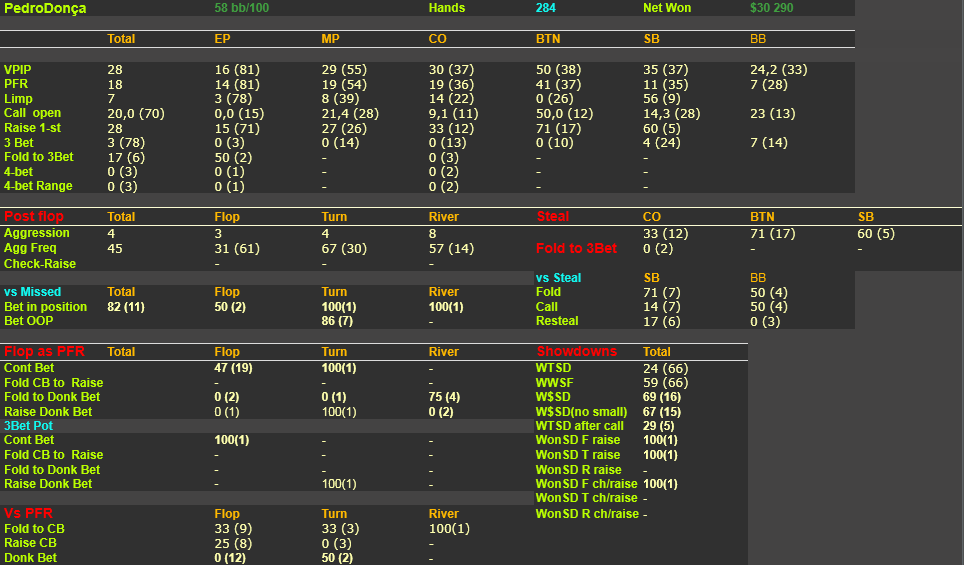Viewport: 964px width, 565px height.
Task: Select the Showdowns section heading
Action: click(576, 352)
